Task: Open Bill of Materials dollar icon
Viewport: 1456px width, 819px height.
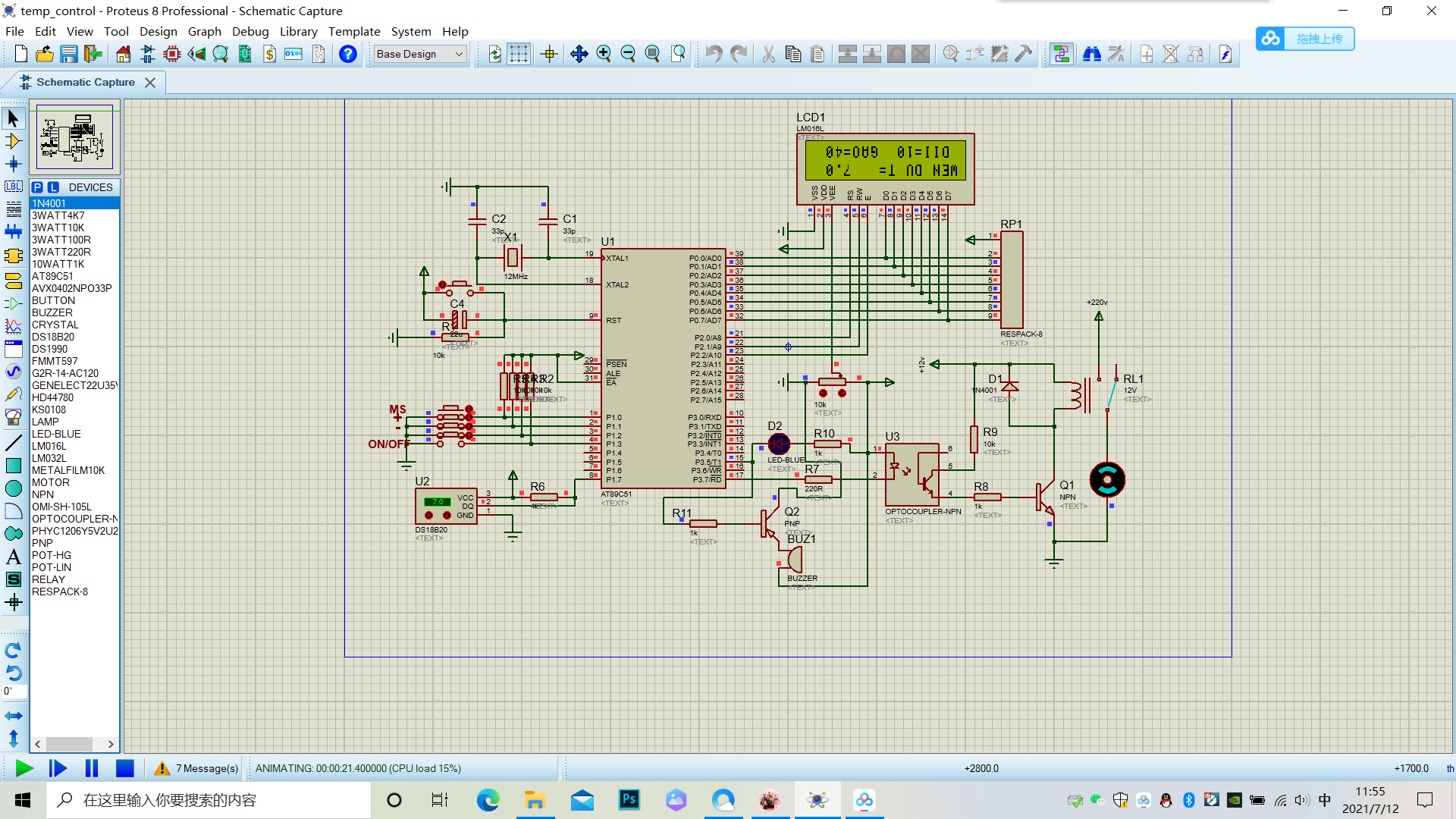Action: pyautogui.click(x=269, y=54)
